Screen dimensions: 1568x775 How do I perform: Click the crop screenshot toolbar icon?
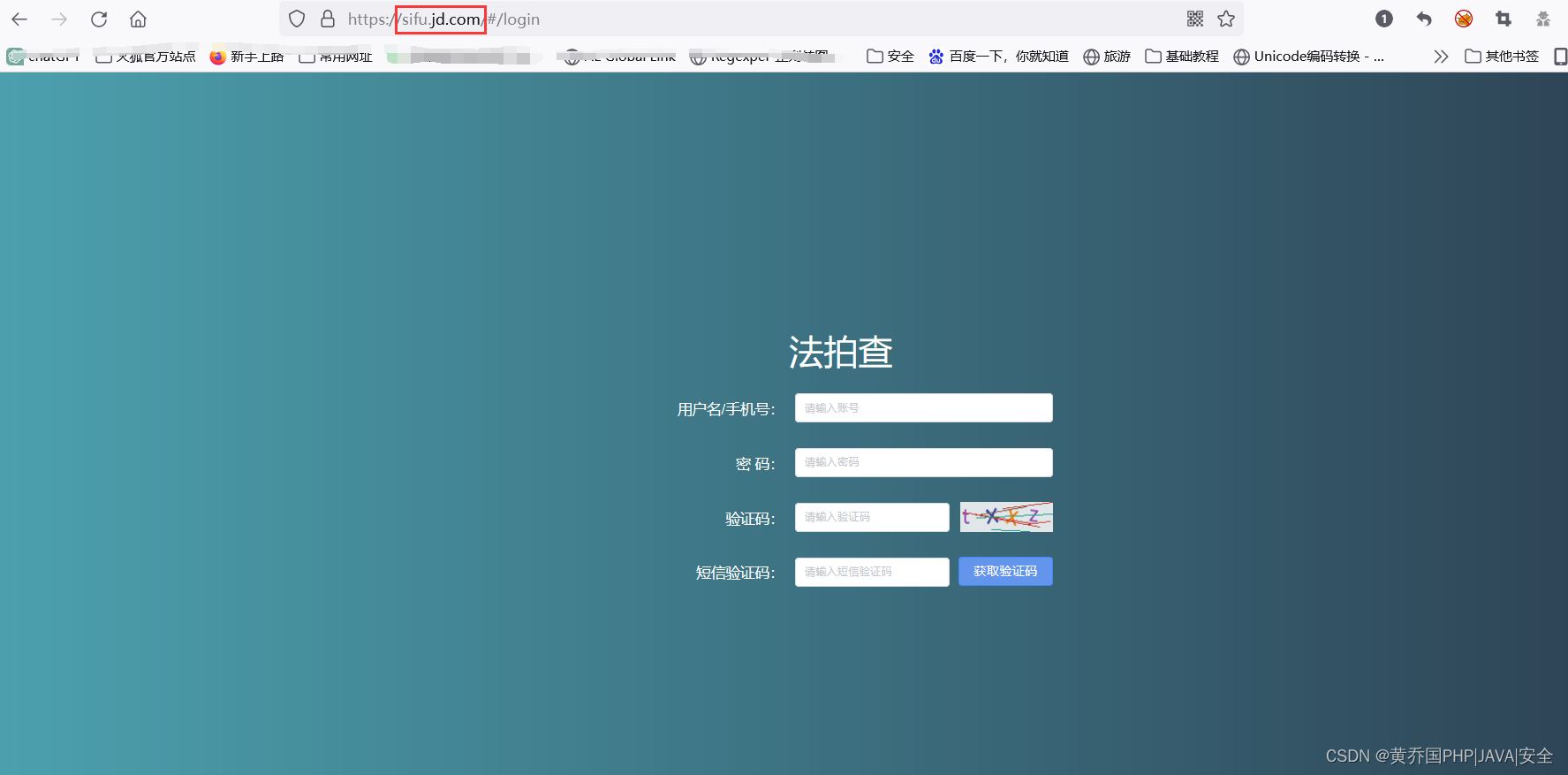click(x=1504, y=19)
